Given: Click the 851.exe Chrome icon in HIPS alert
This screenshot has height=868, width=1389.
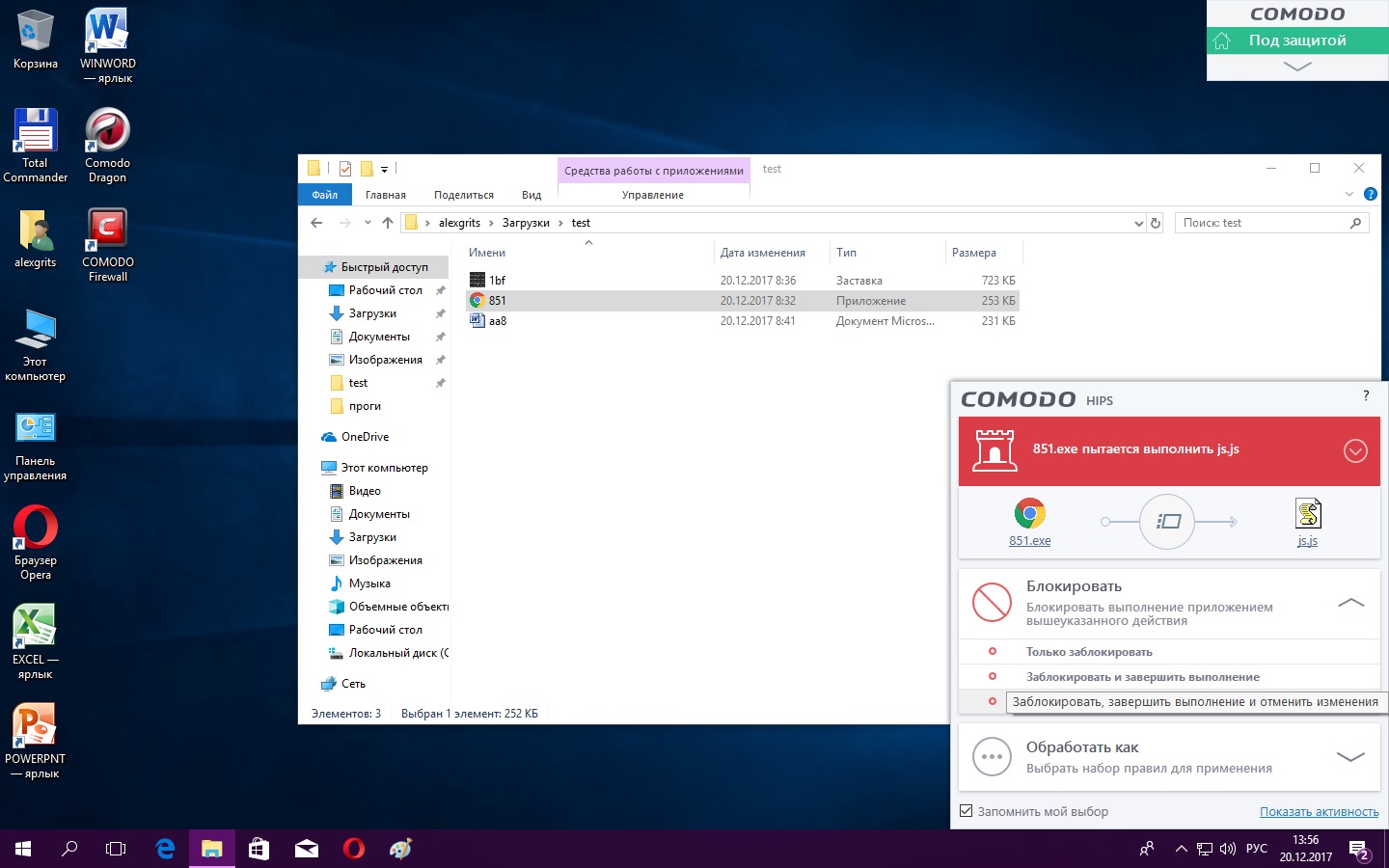Looking at the screenshot, I should [1029, 514].
